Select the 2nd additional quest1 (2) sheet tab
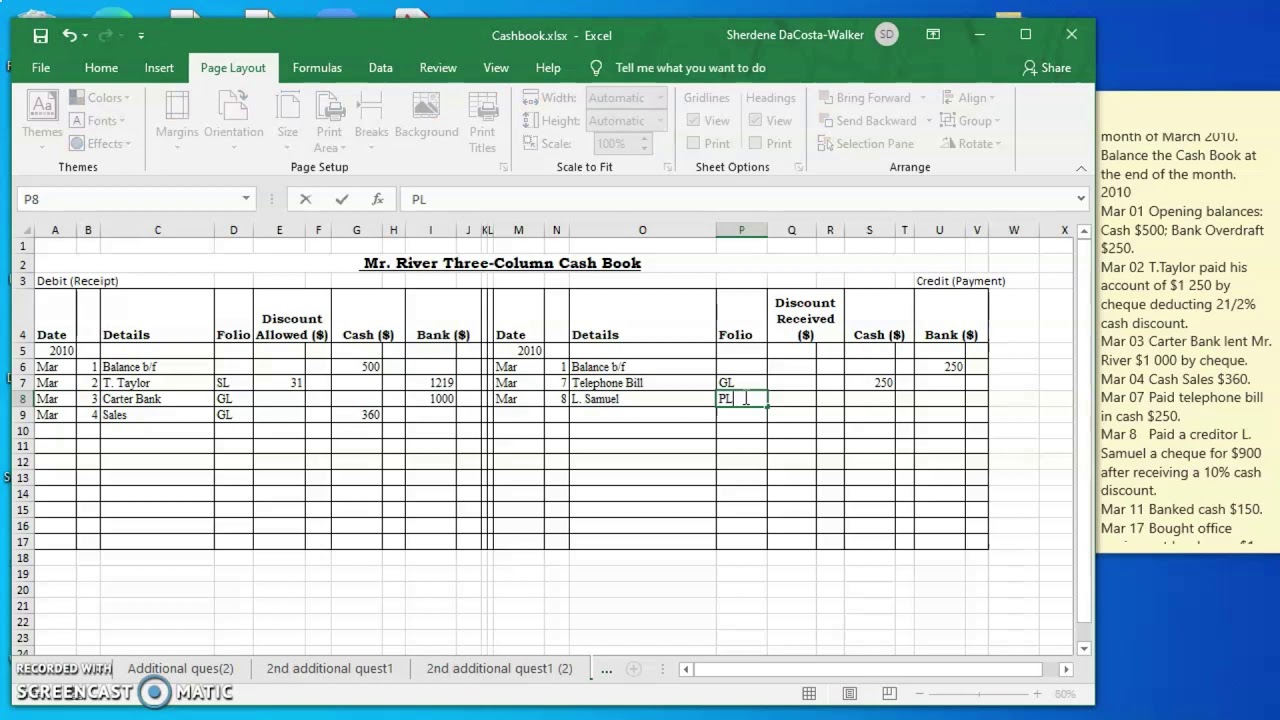Image resolution: width=1280 pixels, height=720 pixels. coord(499,668)
